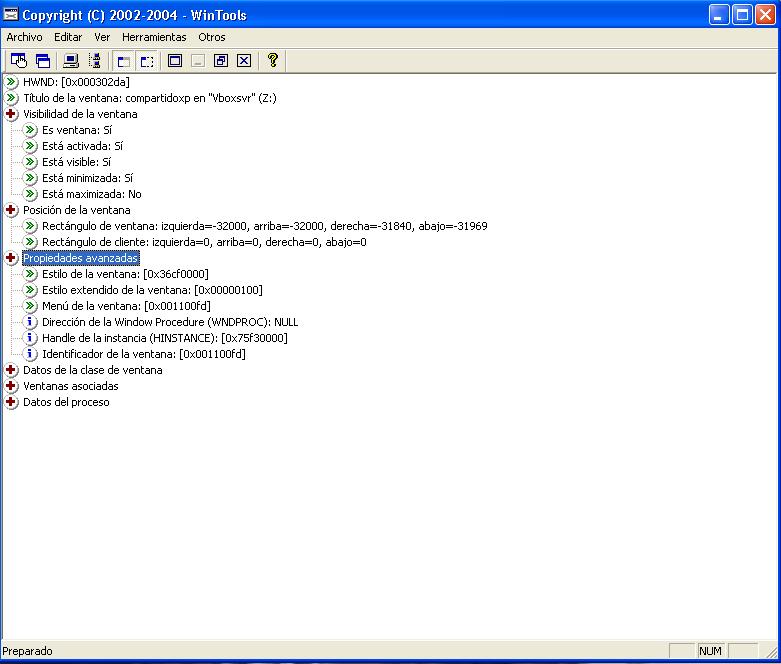Screen dimensions: 781x664
Task: Collapse the Propiedades avanzadas node
Action: point(11,258)
